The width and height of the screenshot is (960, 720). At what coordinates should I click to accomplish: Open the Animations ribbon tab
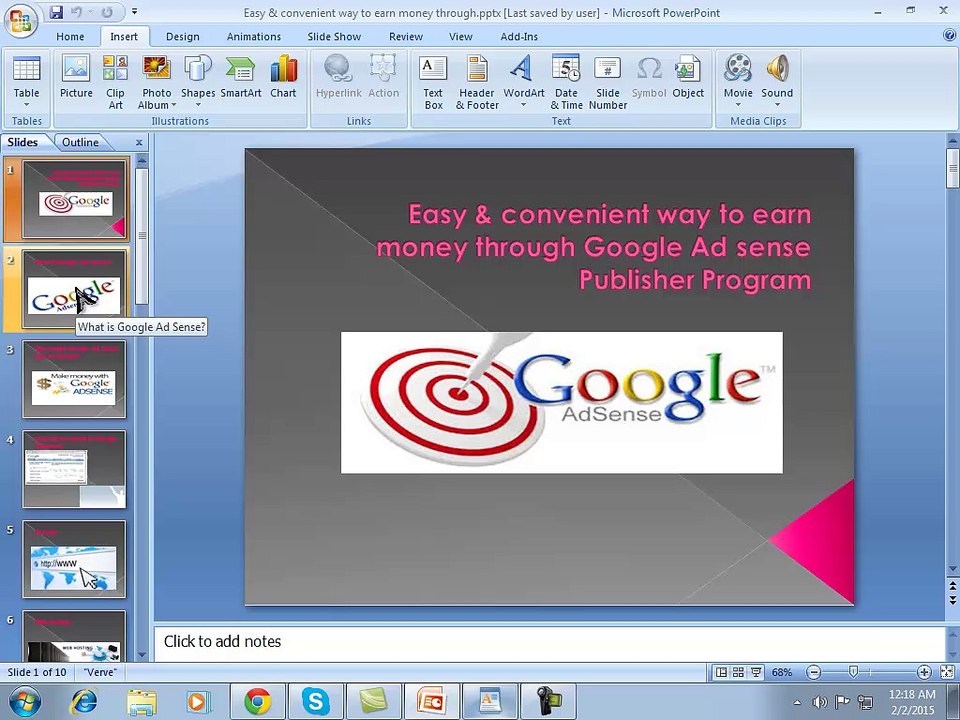click(253, 37)
